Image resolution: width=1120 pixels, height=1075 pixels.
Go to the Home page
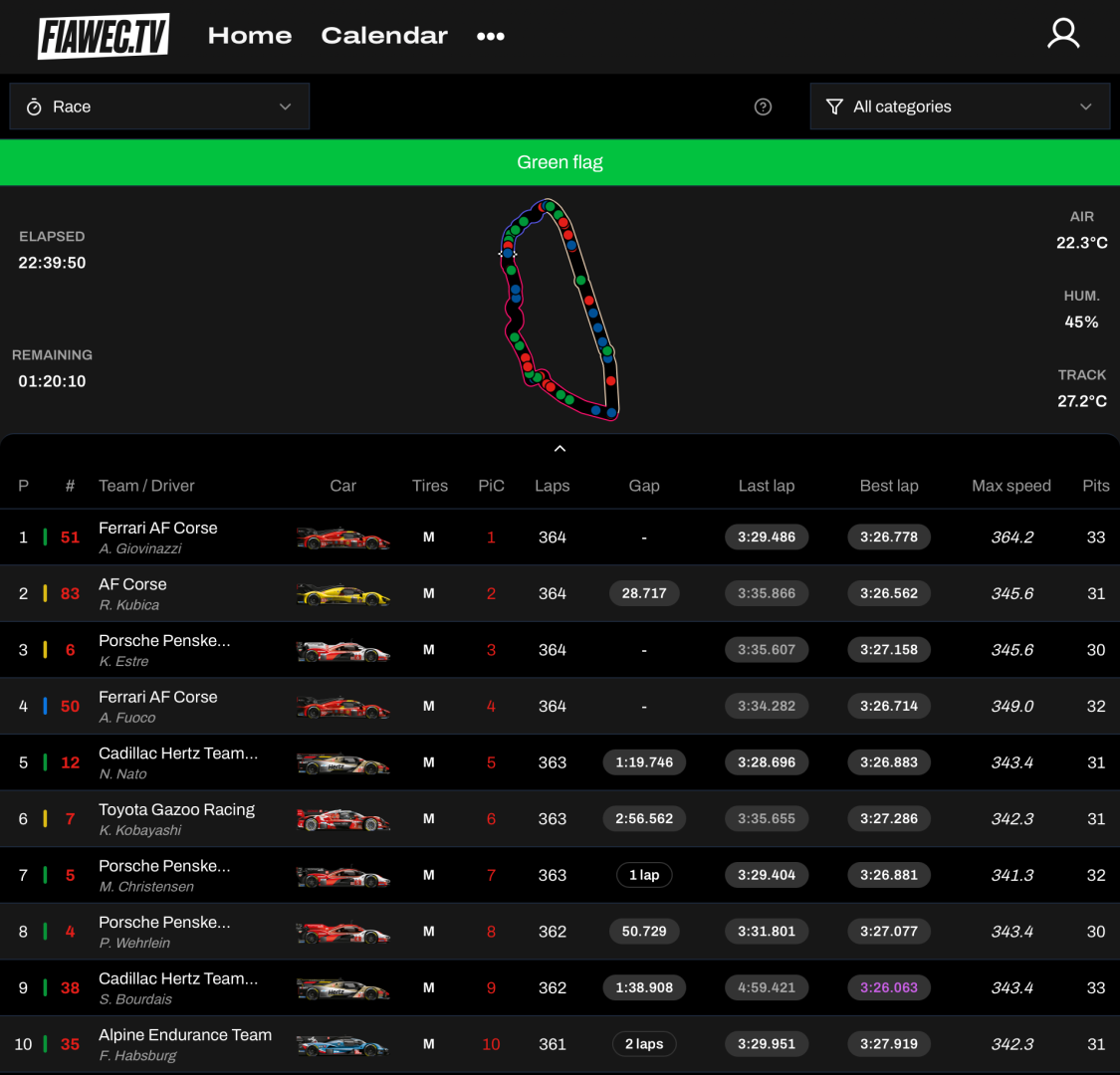coord(250,36)
